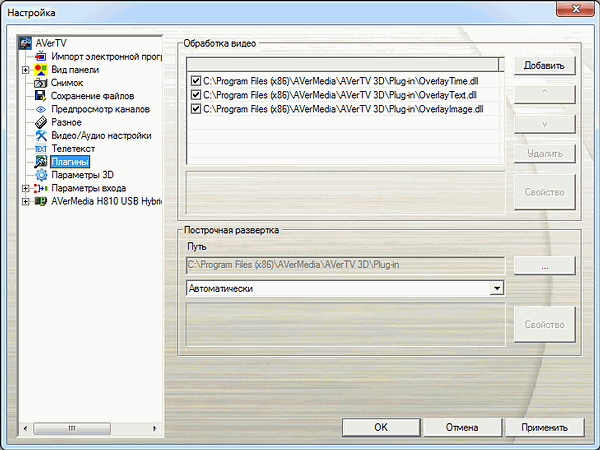Image resolution: width=600 pixels, height=450 pixels.
Task: Expand the Вид панели tree node
Action: click(x=25, y=70)
